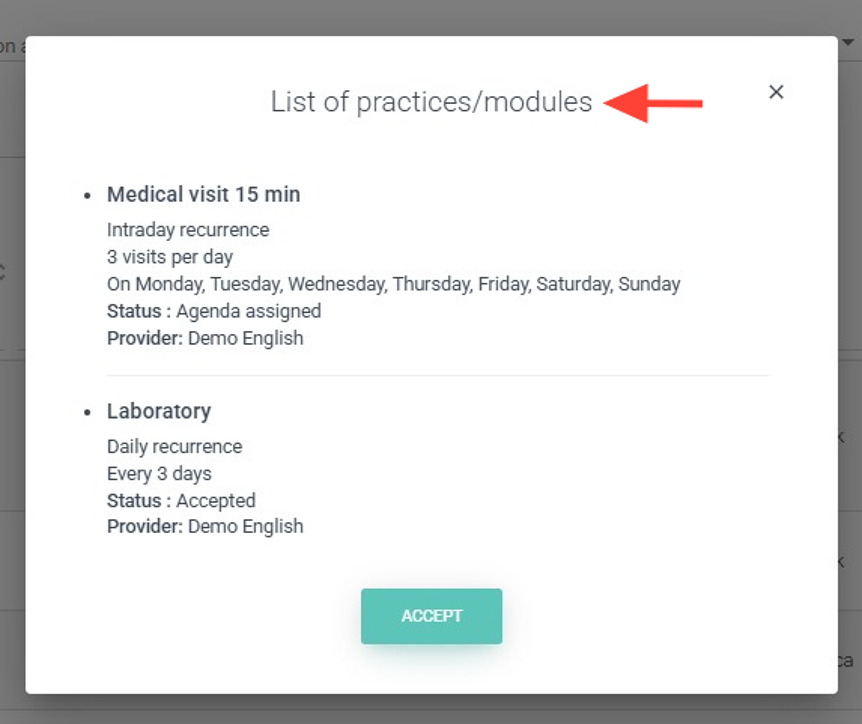The image size is (862, 724).
Task: Click the divider line between the practices
Action: 438,375
